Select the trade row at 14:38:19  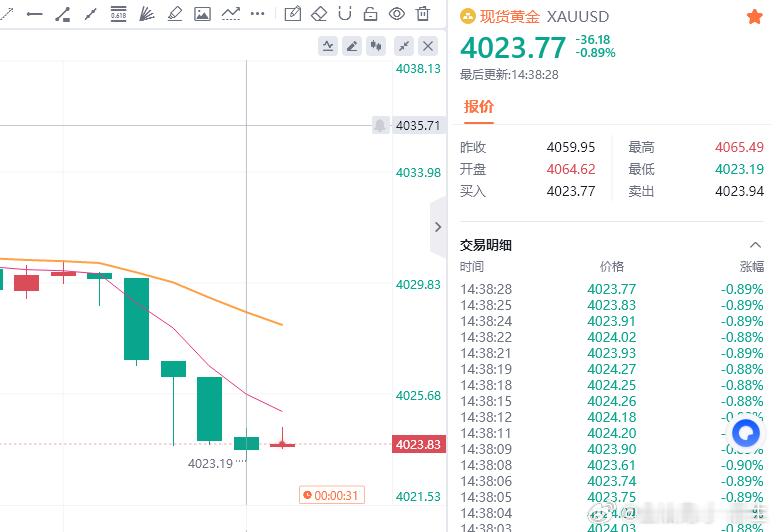click(x=612, y=369)
